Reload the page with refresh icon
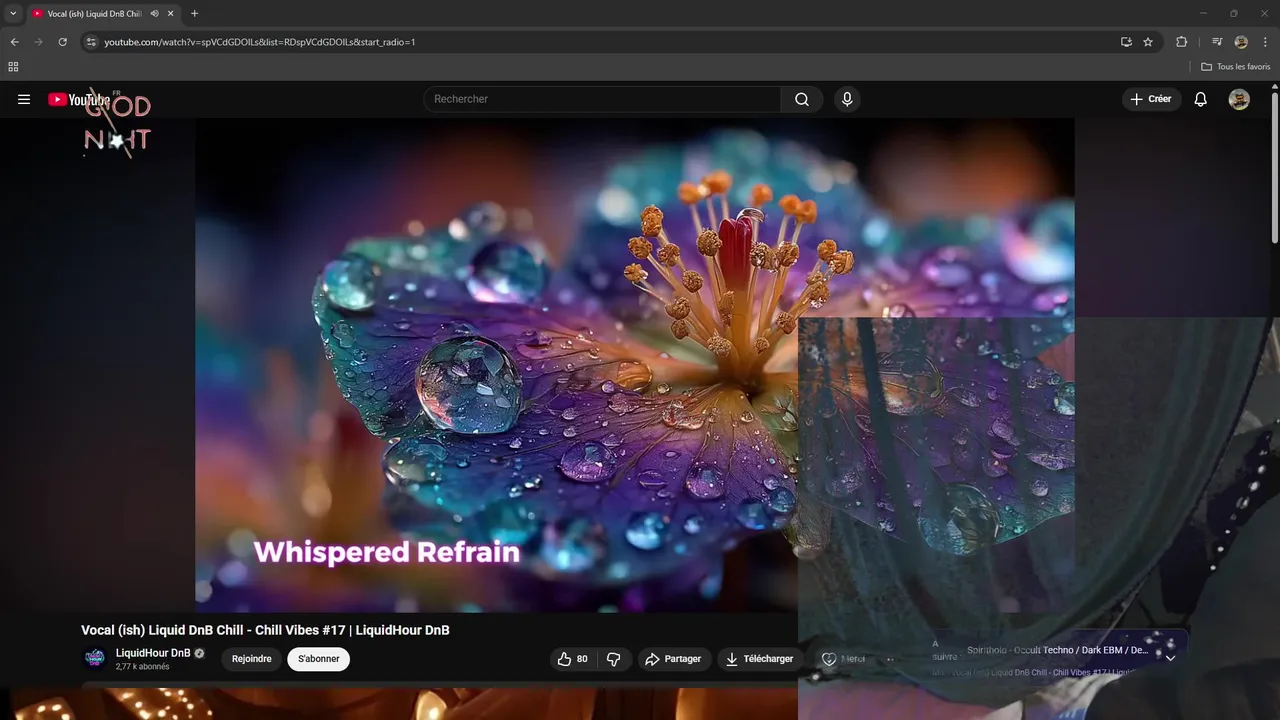 (62, 42)
